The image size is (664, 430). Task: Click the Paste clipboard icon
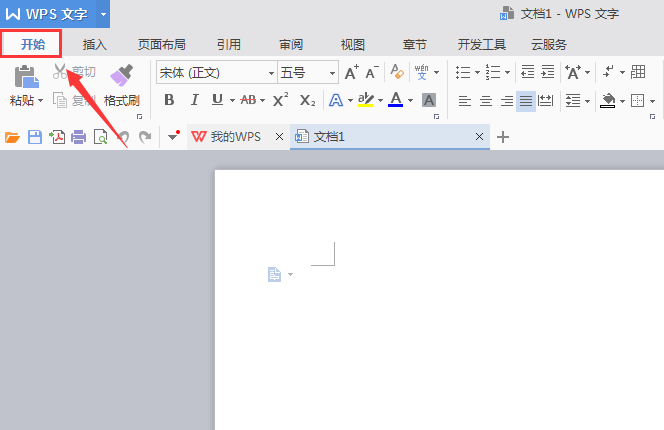(26, 76)
